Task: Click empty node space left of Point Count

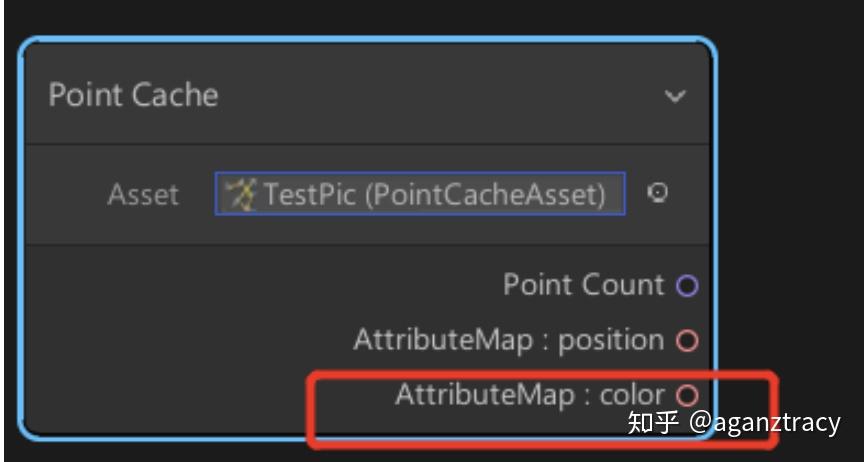Action: coord(250,286)
